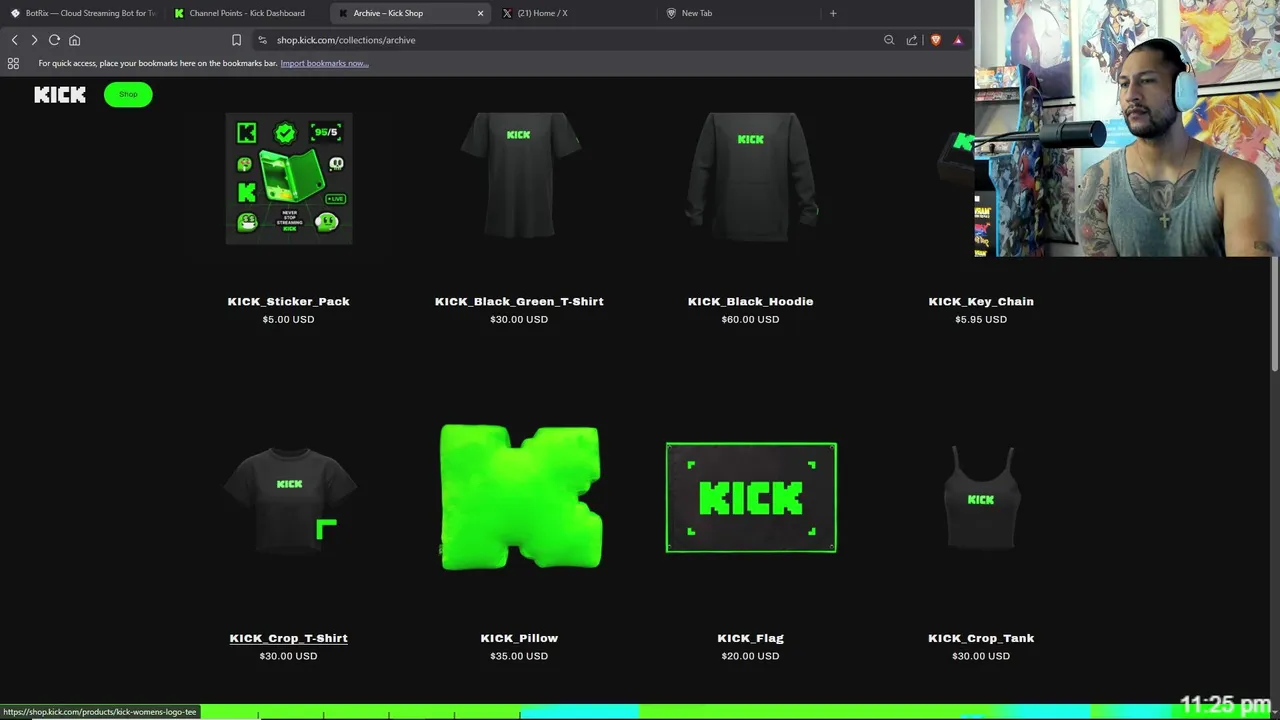Click the $60.00 USD hoodie price

750,320
